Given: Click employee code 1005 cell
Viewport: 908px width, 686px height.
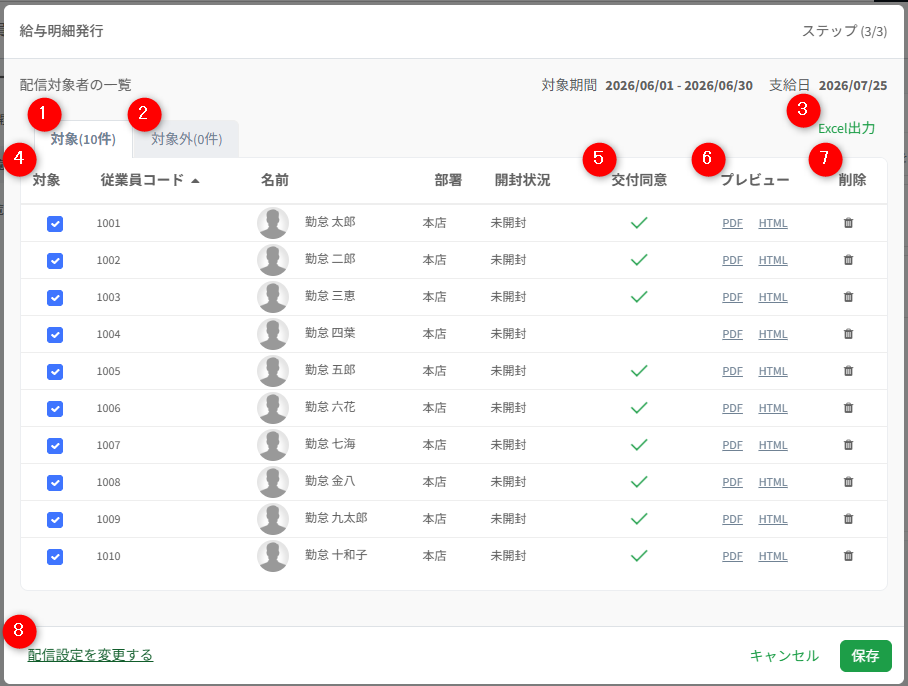Looking at the screenshot, I should [108, 371].
